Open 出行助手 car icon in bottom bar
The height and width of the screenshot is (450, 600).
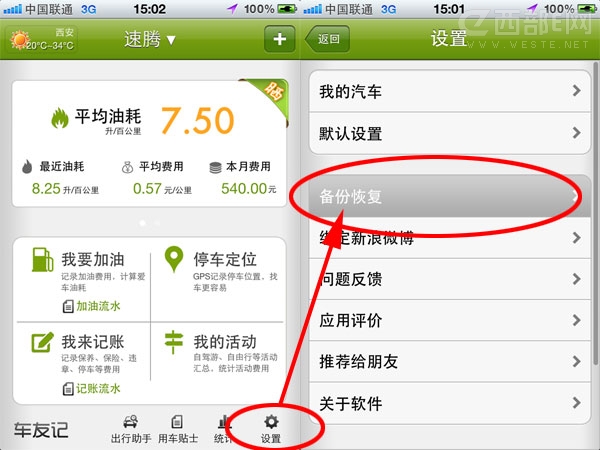[x=131, y=422]
